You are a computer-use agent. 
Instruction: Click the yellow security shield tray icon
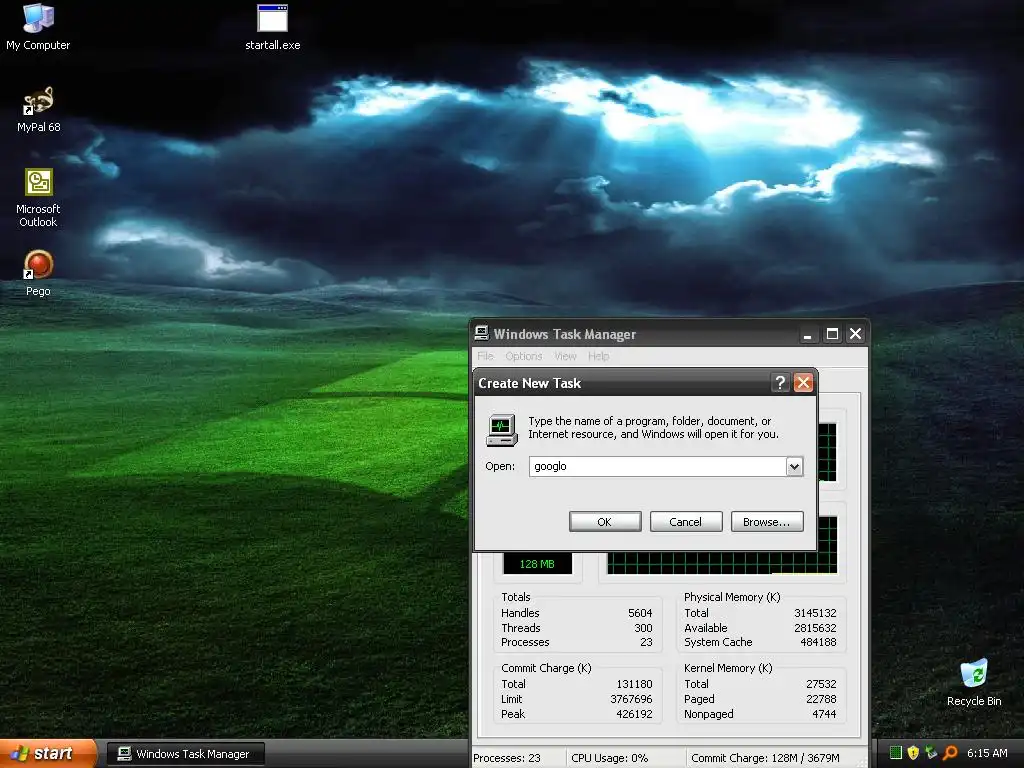pyautogui.click(x=914, y=753)
